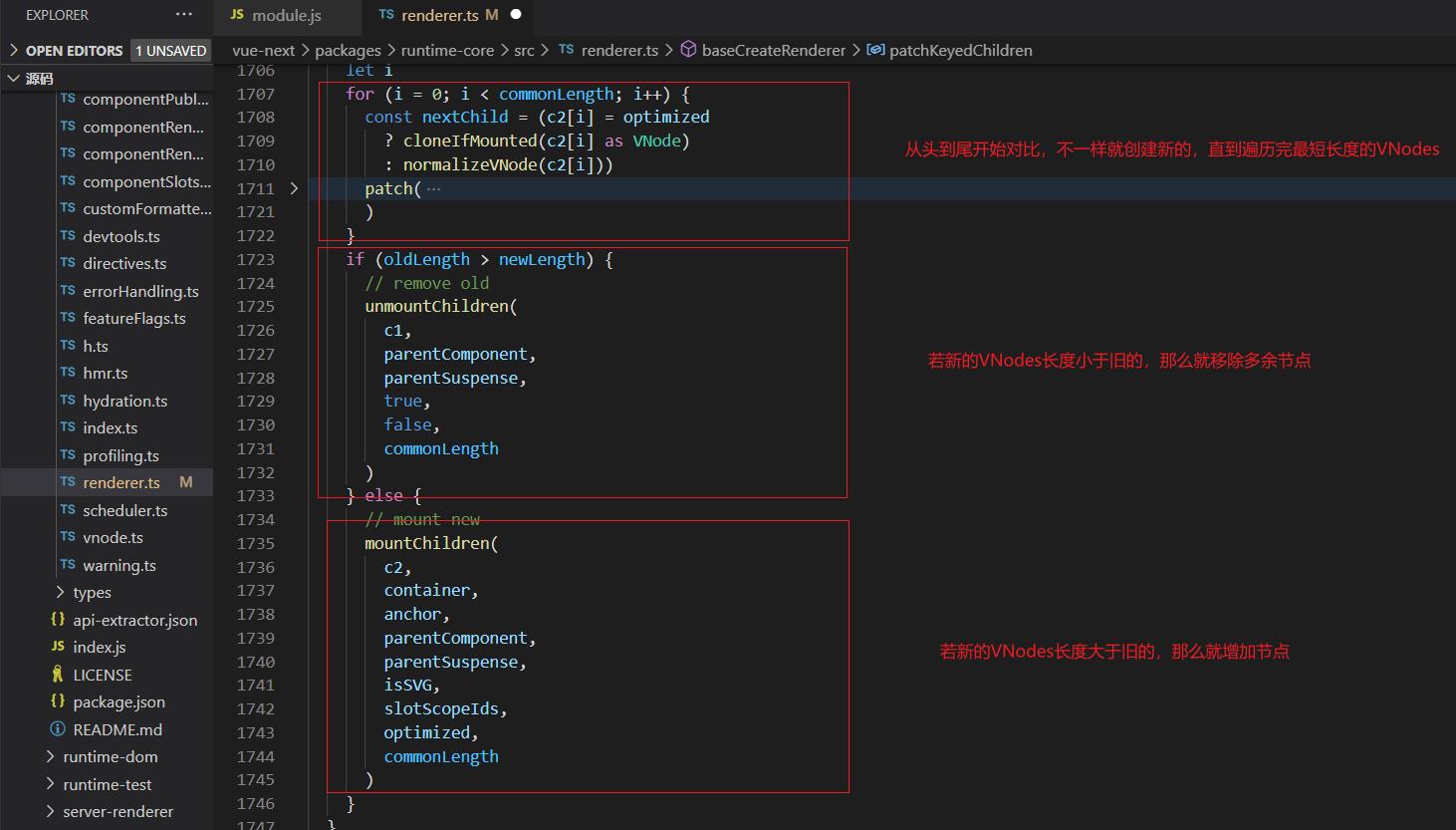This screenshot has height=830, width=1456.
Task: Click baseCreateRenderer breadcrumb symbol
Action: pyautogui.click(x=774, y=50)
